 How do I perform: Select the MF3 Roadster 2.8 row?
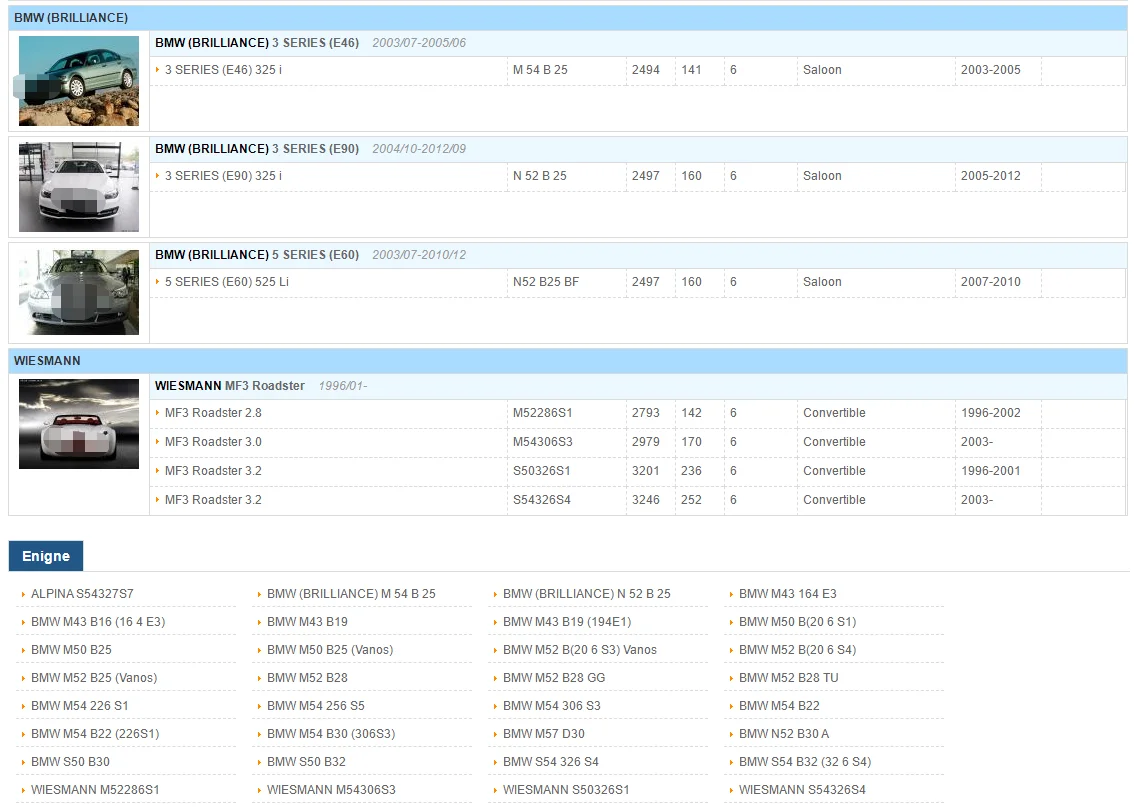point(638,413)
